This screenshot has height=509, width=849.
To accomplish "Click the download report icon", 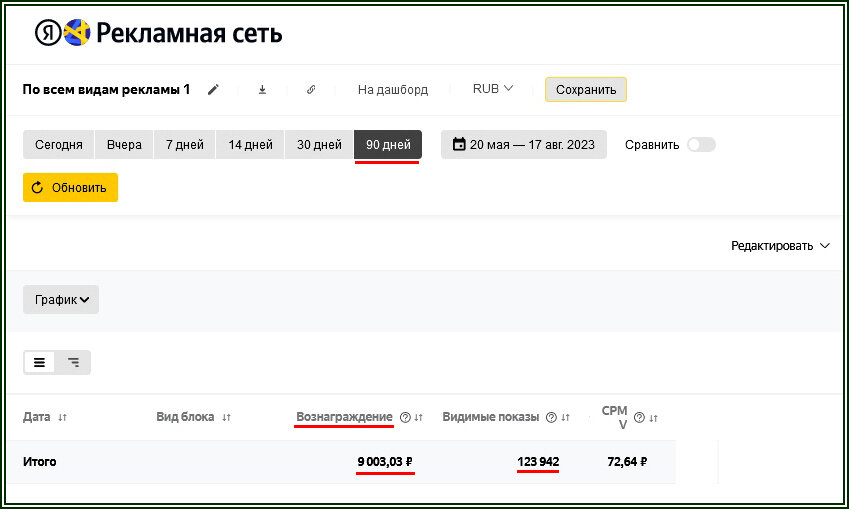I will click(x=262, y=90).
